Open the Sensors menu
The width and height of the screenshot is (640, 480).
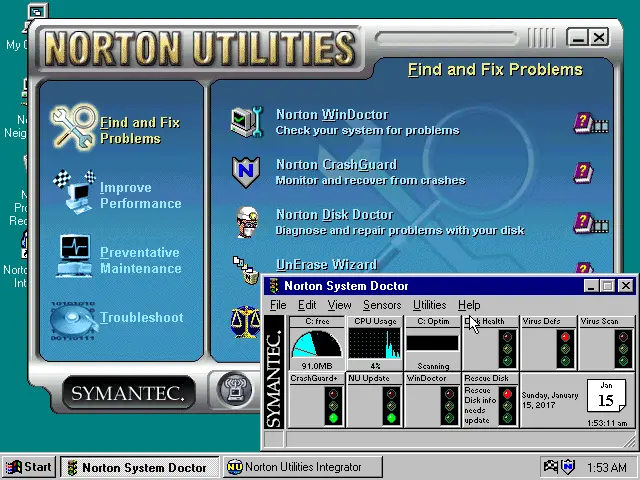pos(382,305)
